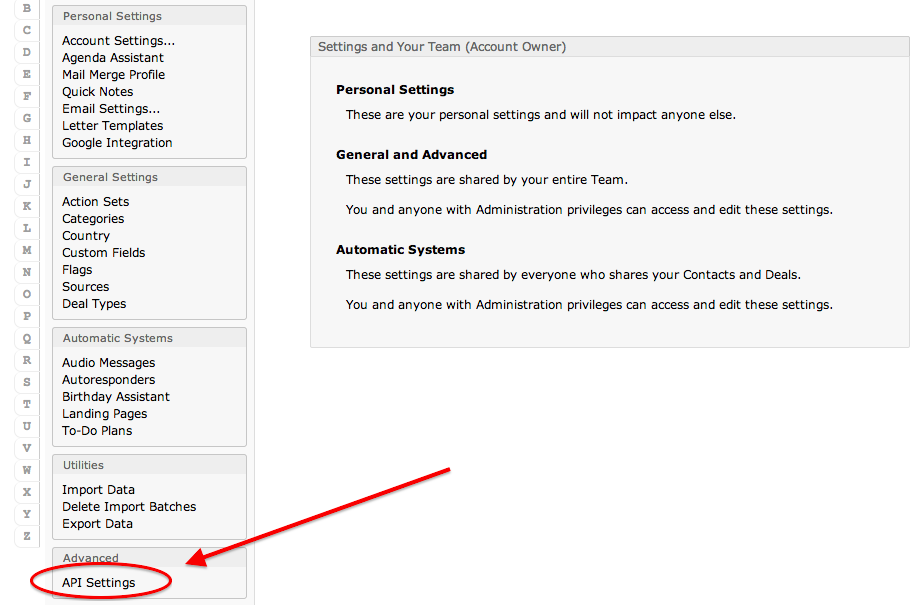Open Audio Messages under Automatic Systems
The image size is (917, 605).
(108, 363)
